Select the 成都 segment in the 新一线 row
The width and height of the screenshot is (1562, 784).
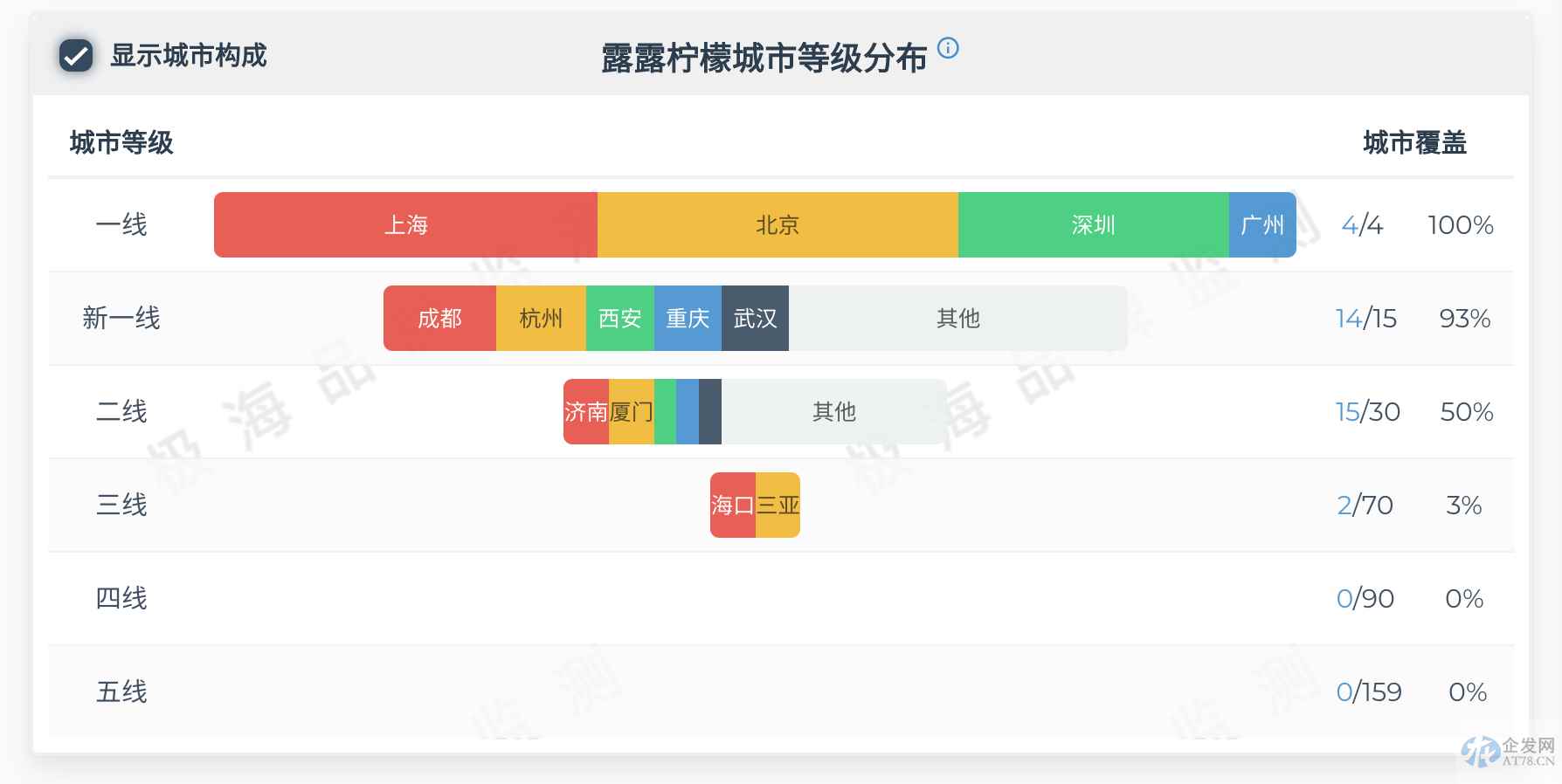439,319
